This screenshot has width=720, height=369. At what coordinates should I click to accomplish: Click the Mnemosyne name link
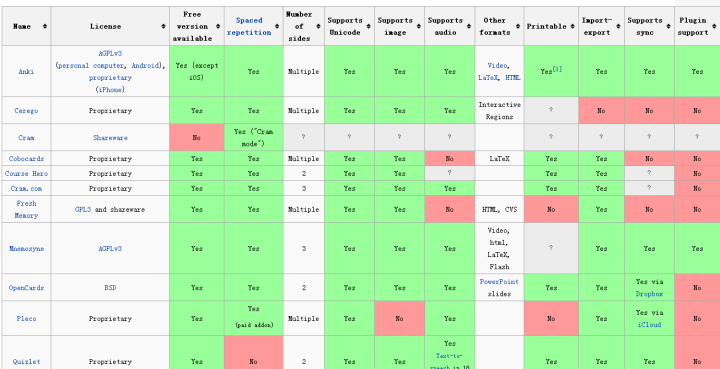[26, 249]
